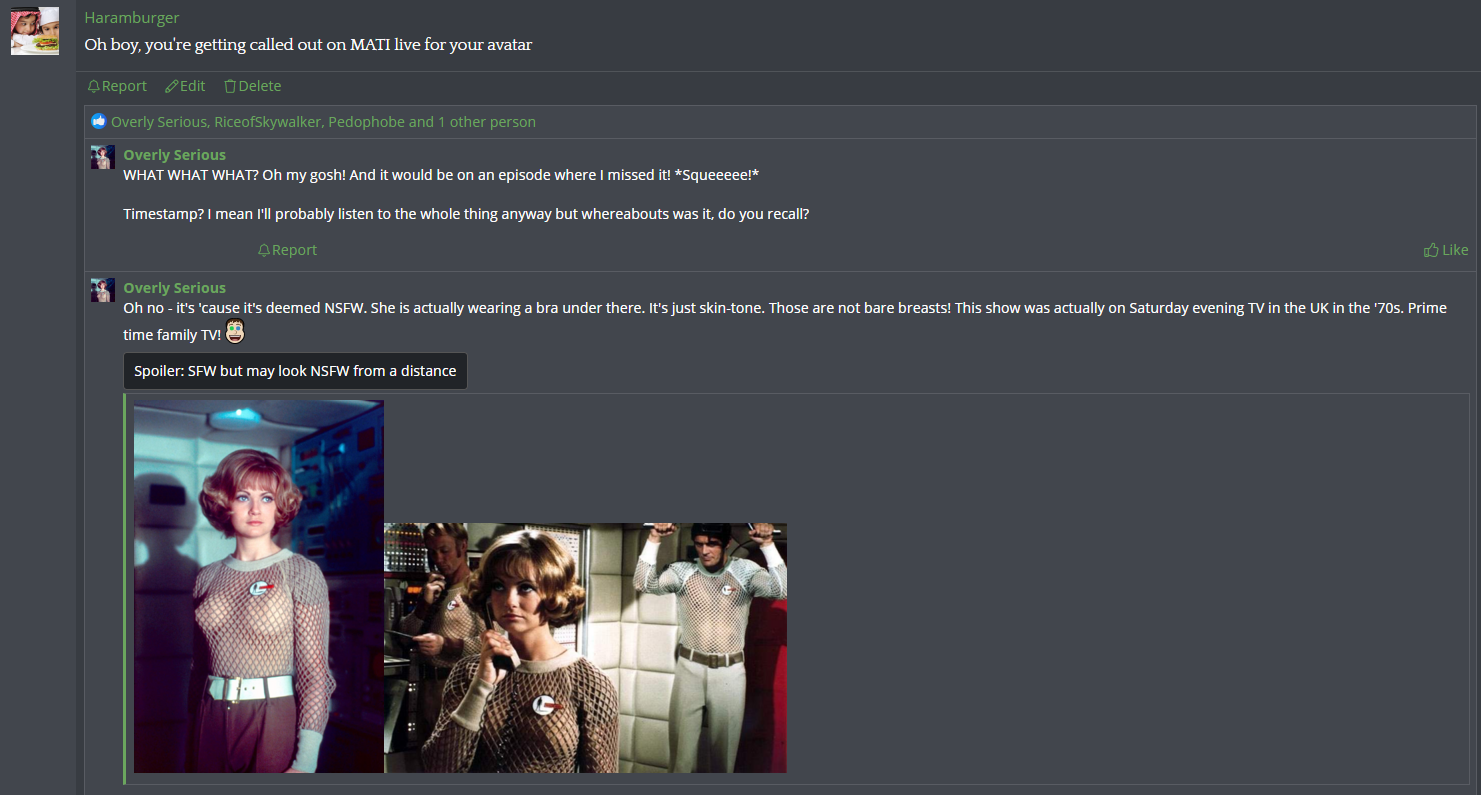Viewport: 1481px width, 795px height.
Task: Edit the post using pencil icon
Action: click(x=185, y=86)
